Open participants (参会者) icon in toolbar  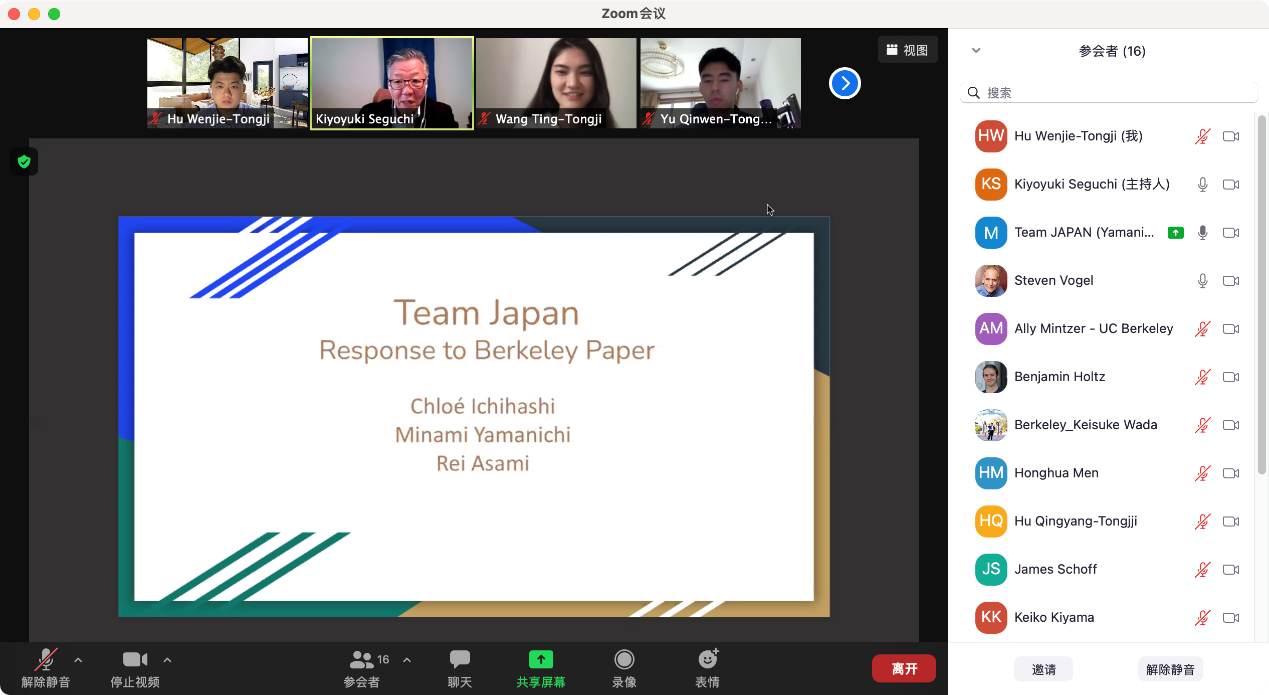(361, 660)
